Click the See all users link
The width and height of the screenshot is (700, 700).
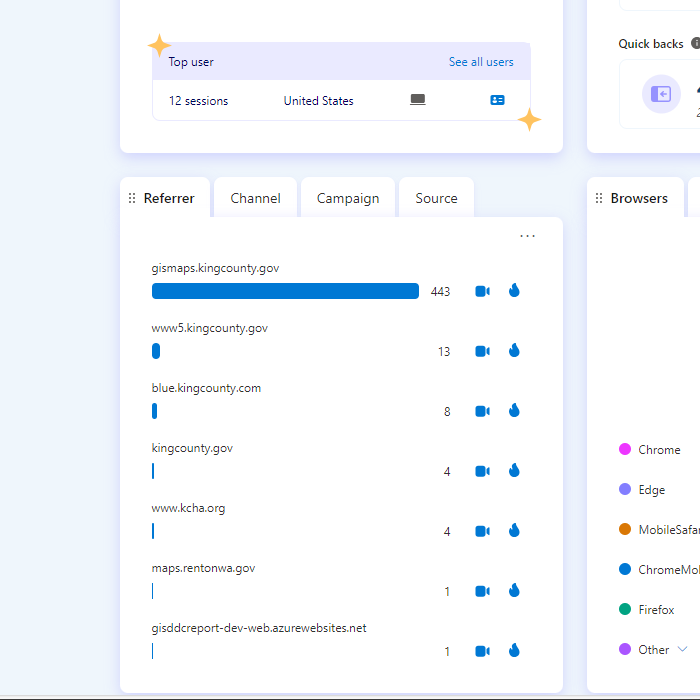coord(481,62)
